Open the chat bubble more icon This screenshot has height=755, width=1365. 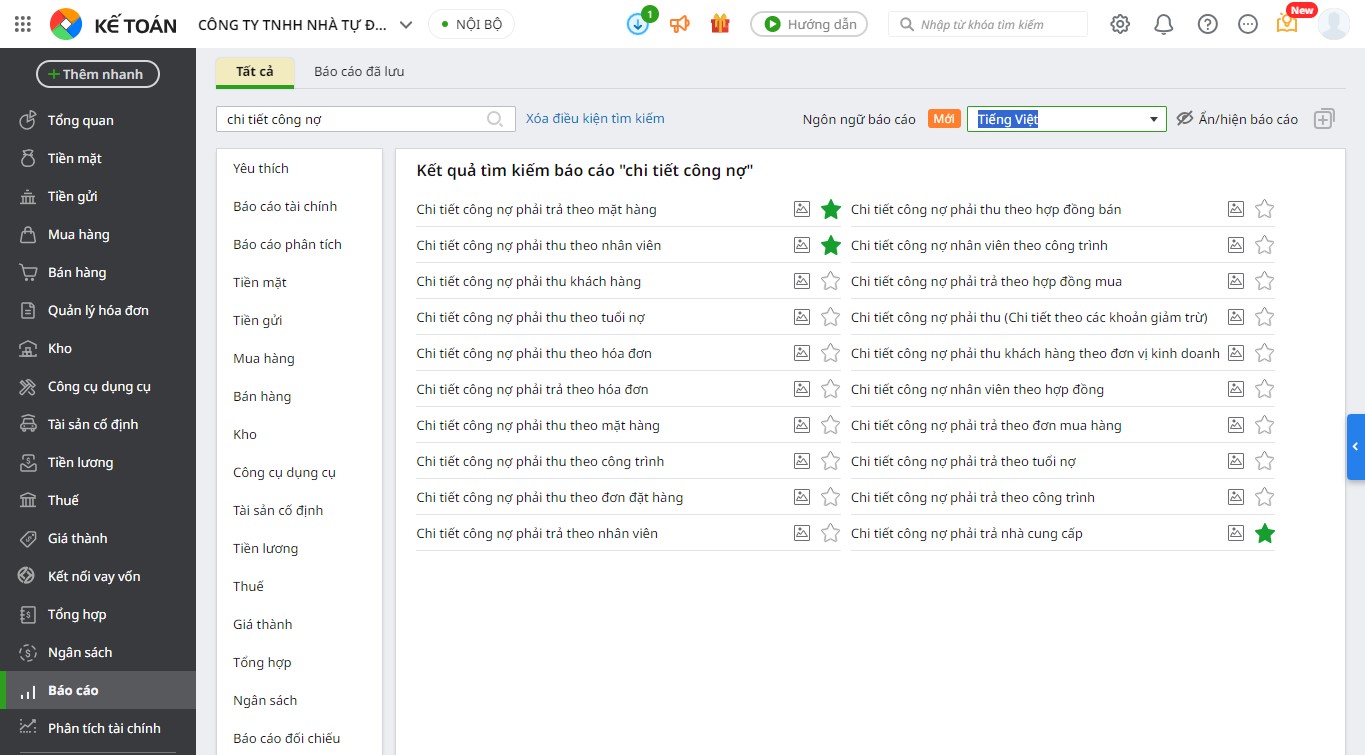pyautogui.click(x=1248, y=24)
